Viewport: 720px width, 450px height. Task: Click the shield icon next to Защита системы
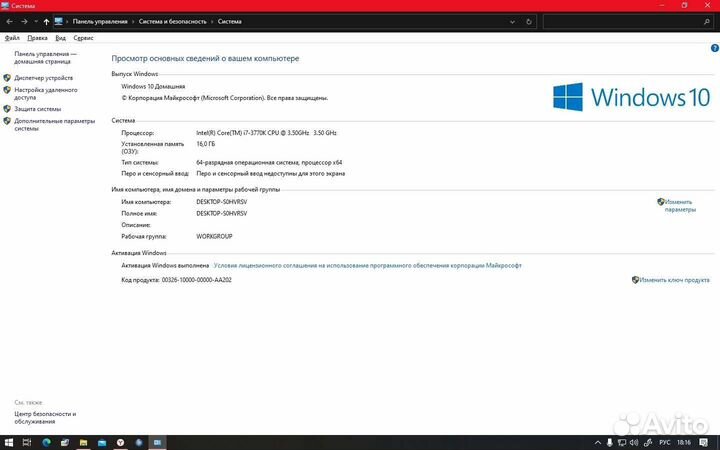7,109
